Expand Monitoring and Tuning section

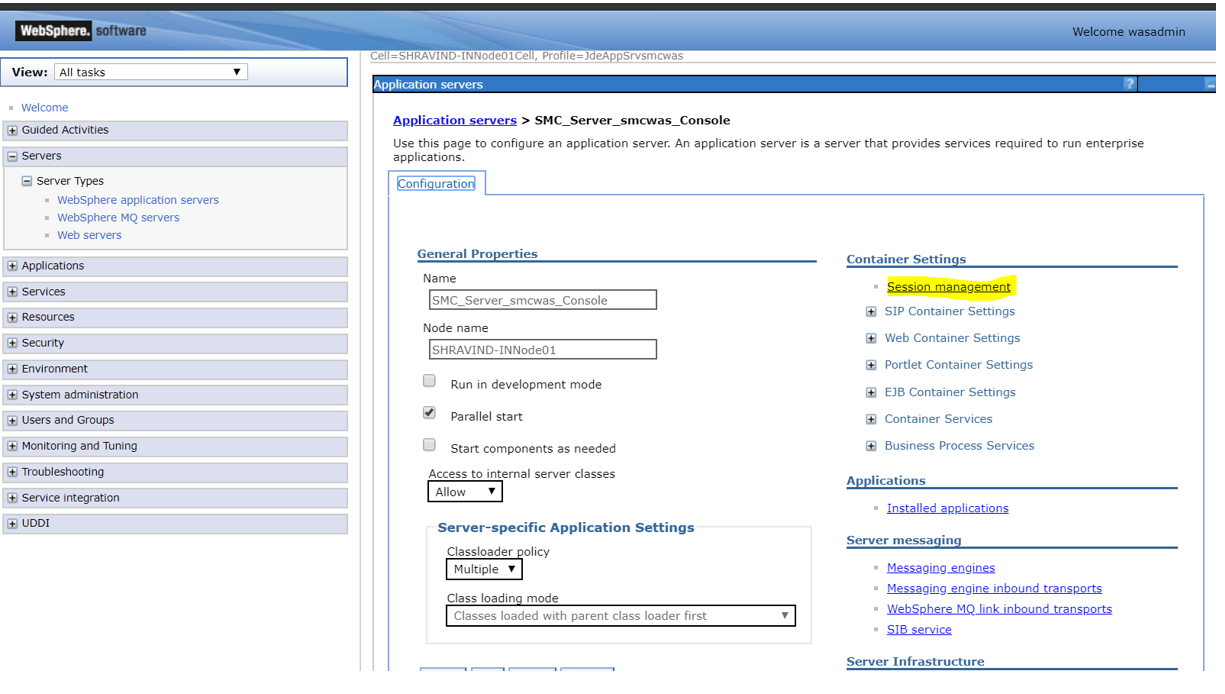point(12,446)
